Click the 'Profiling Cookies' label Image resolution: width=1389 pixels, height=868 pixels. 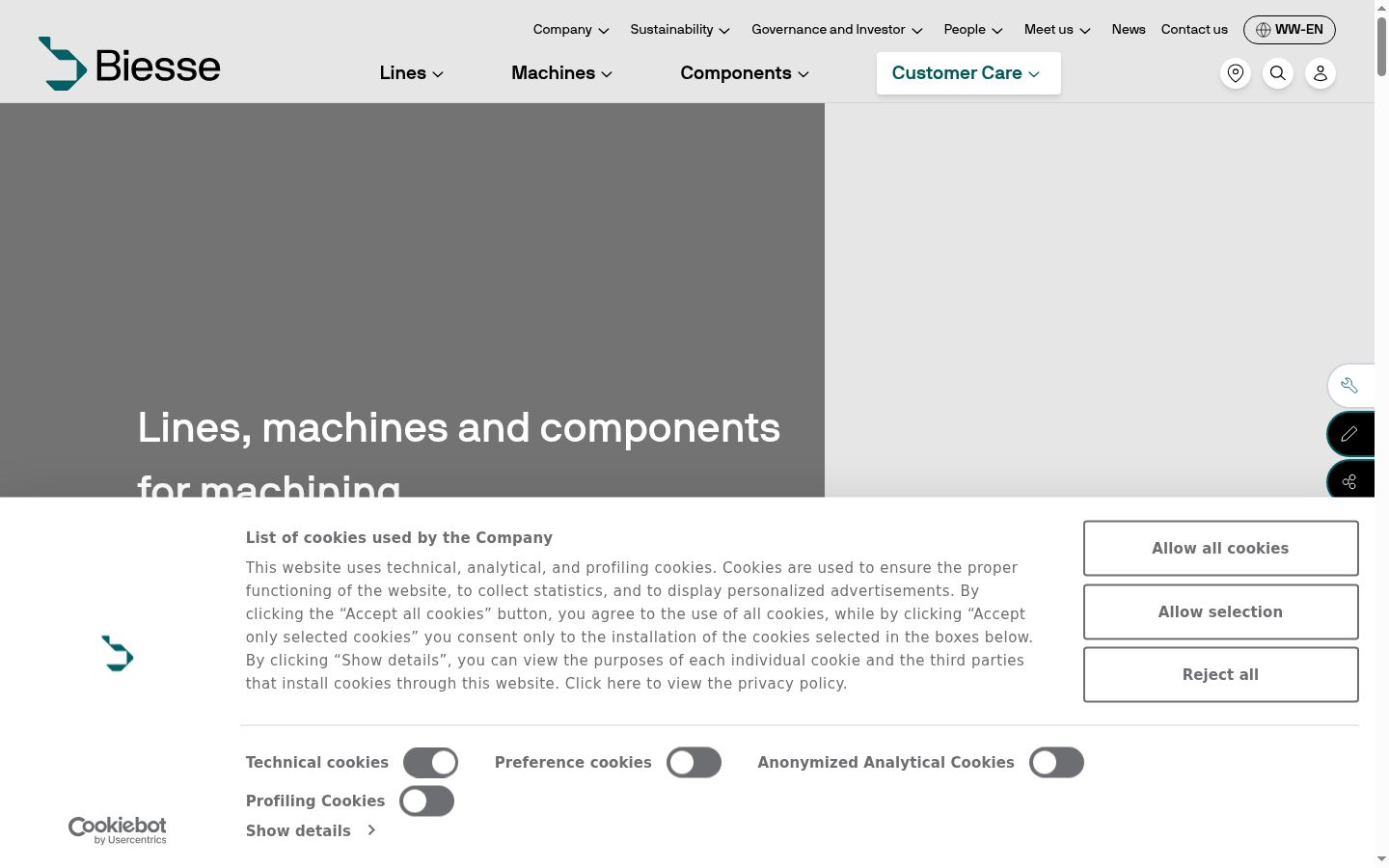point(315,801)
